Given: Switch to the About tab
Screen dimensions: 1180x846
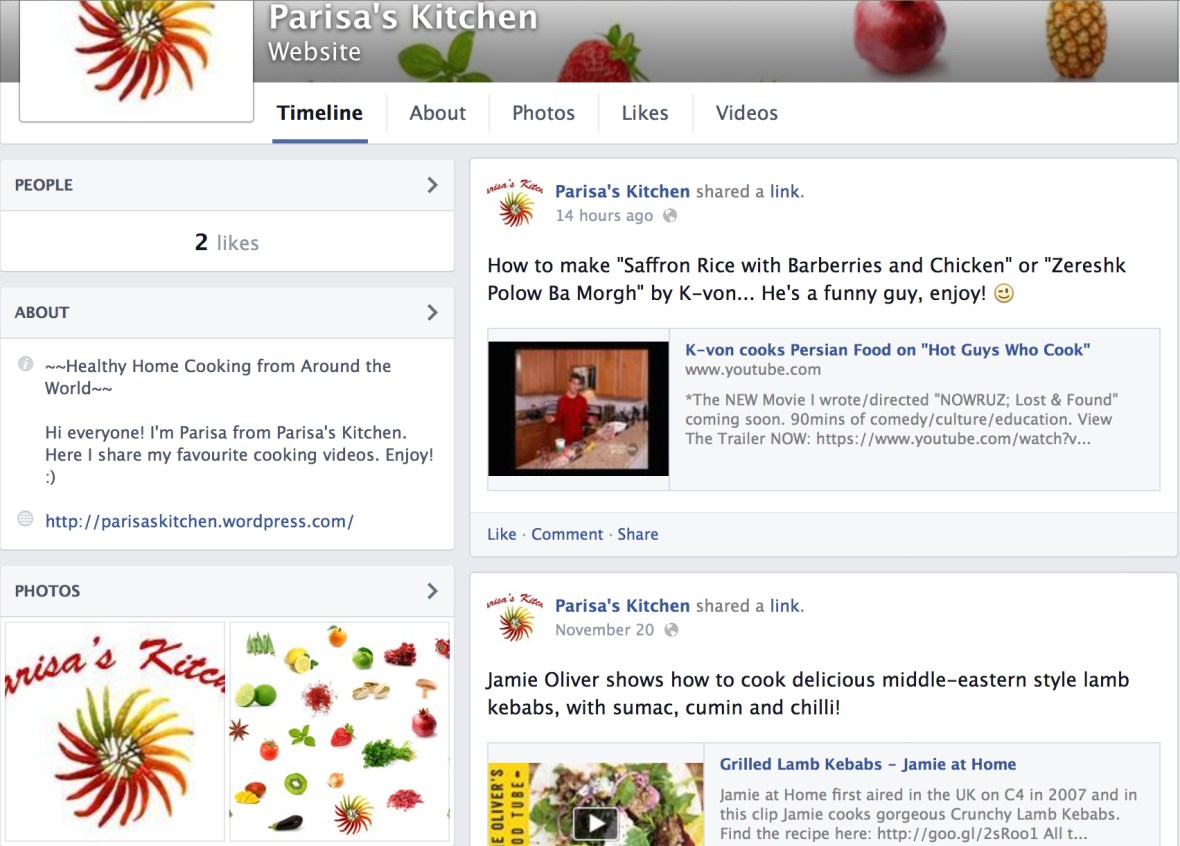Looking at the screenshot, I should click(437, 113).
